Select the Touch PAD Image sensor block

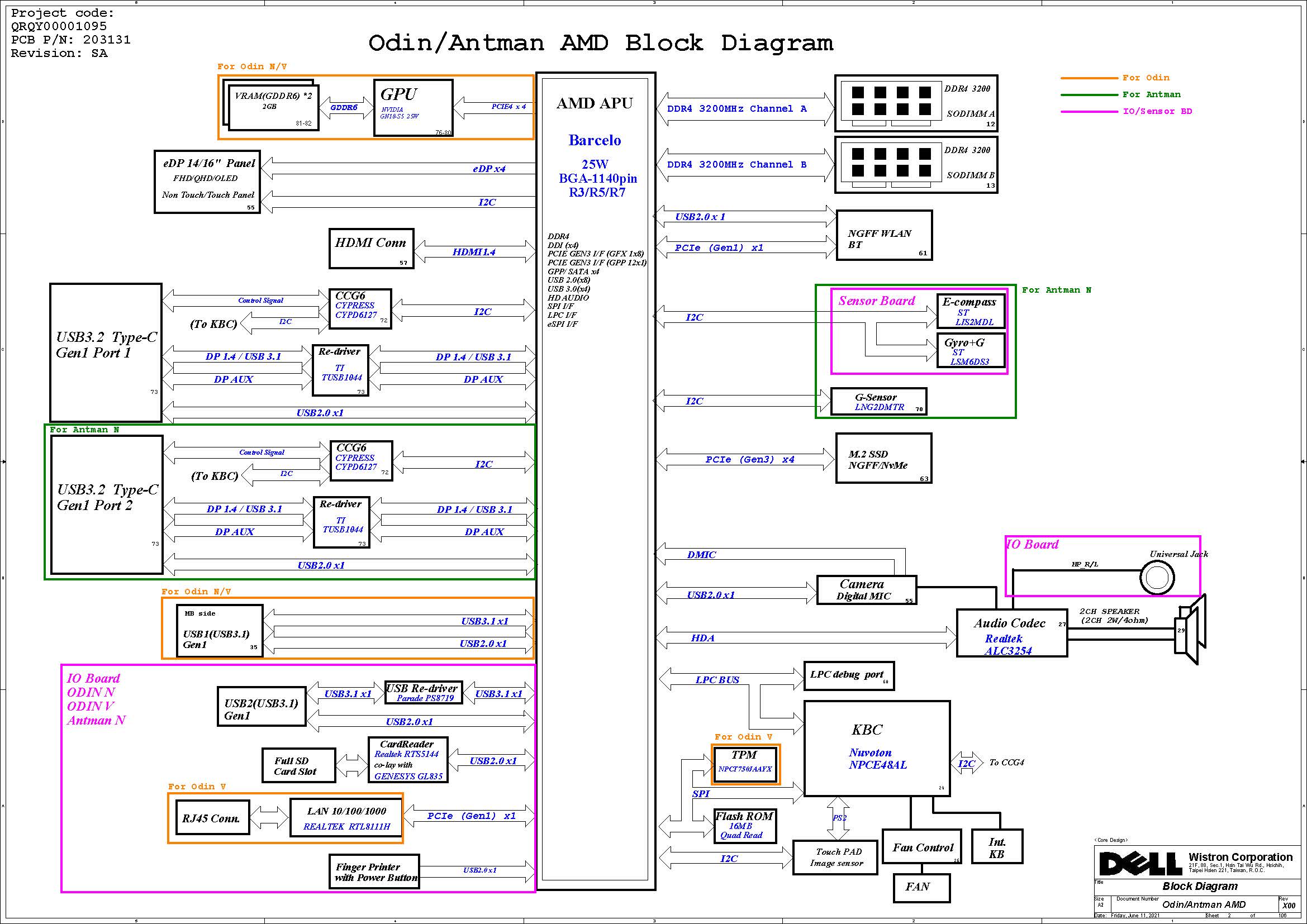coord(835,858)
